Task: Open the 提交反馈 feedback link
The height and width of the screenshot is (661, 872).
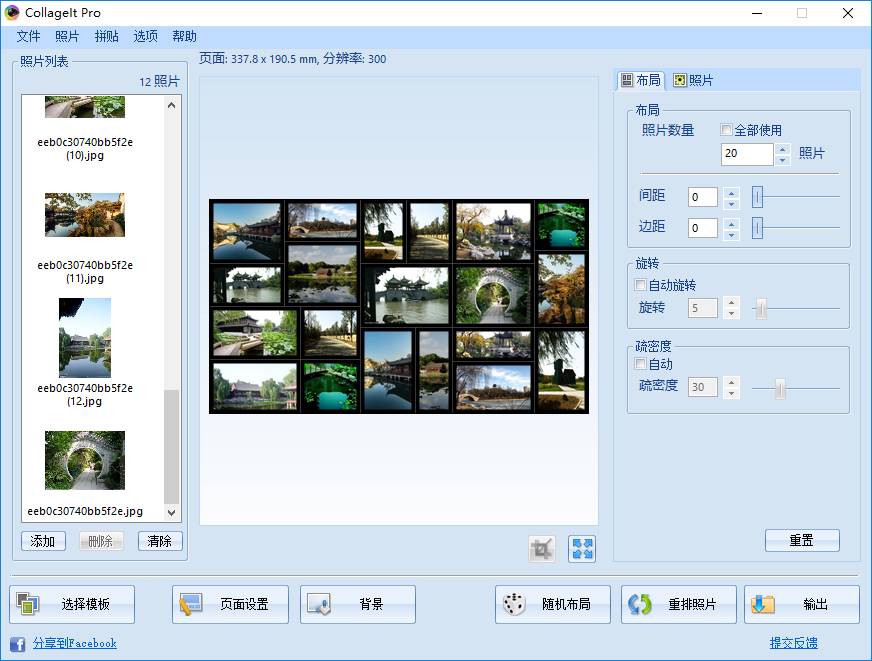Action: coord(794,643)
